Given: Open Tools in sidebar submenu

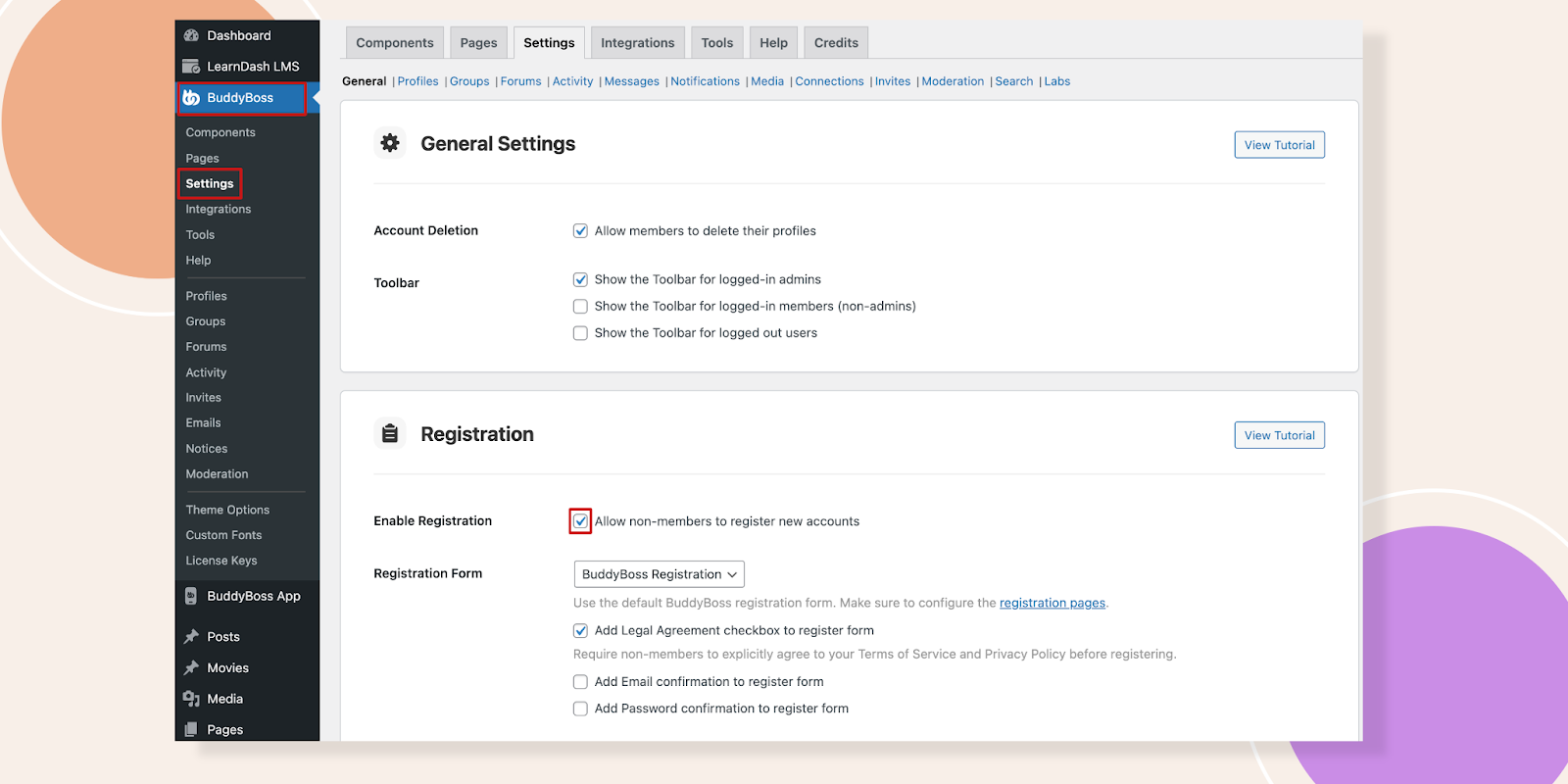Looking at the screenshot, I should click(x=200, y=235).
